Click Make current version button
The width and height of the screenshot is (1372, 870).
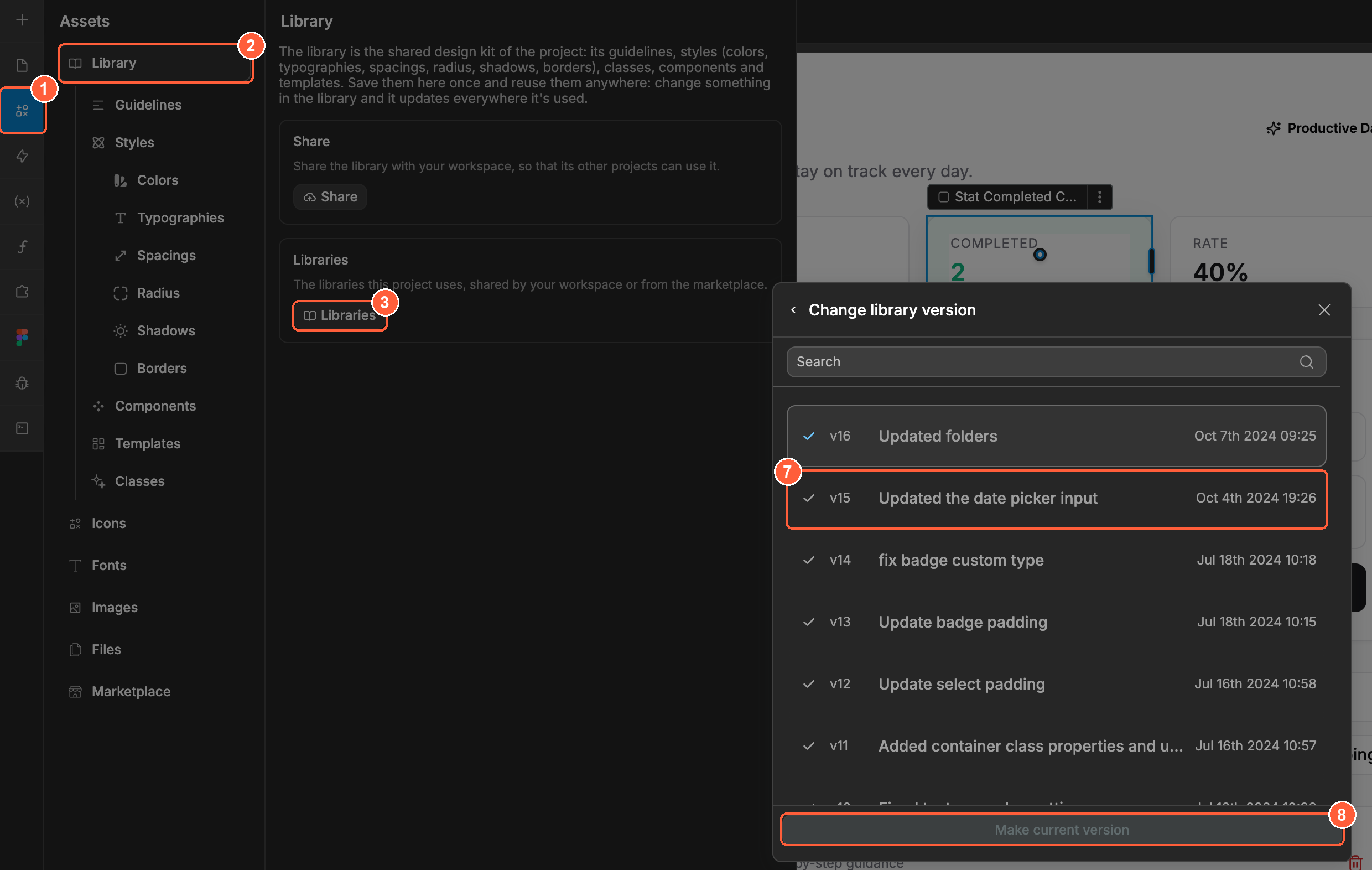click(1062, 830)
